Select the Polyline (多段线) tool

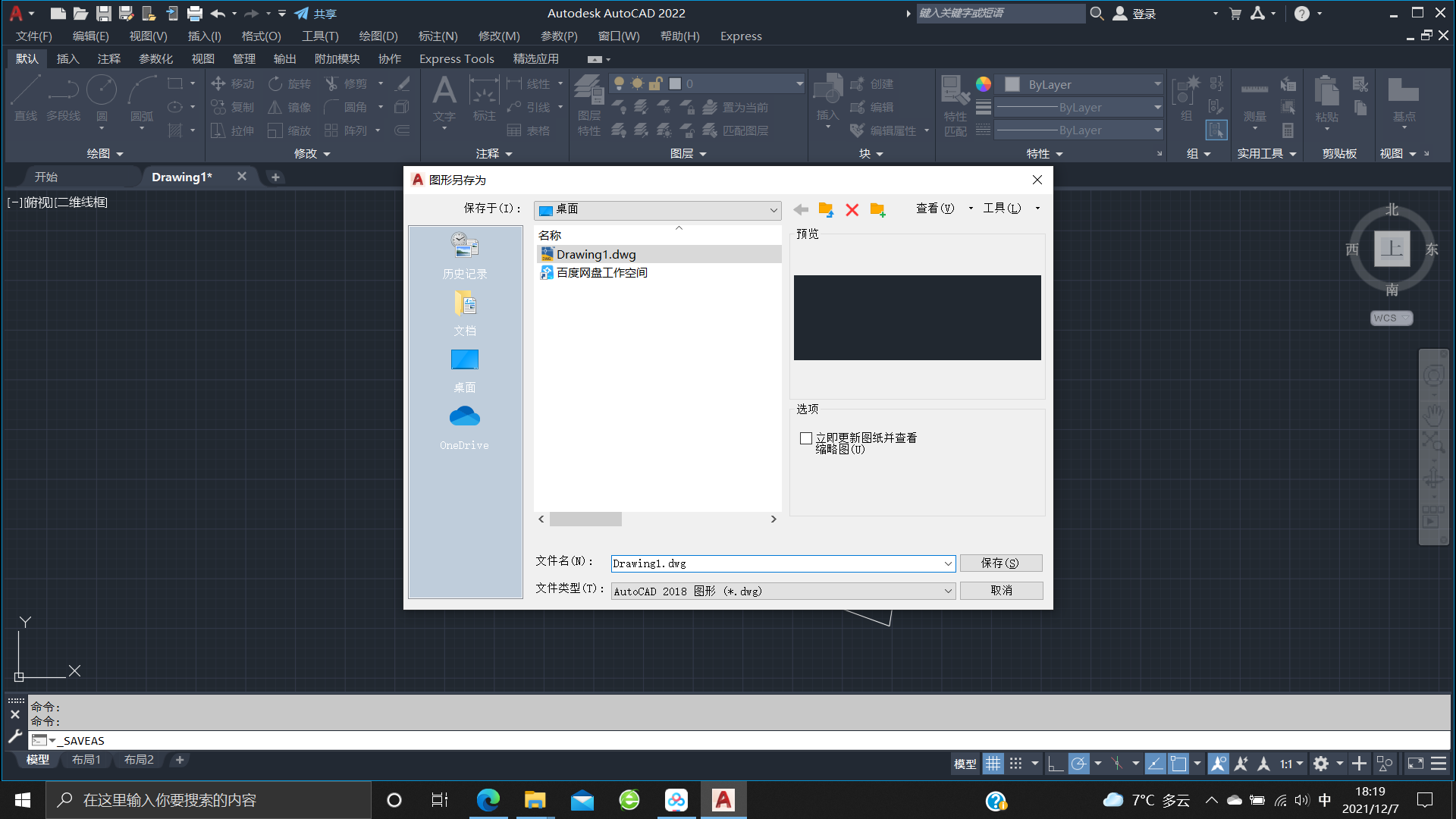63,99
